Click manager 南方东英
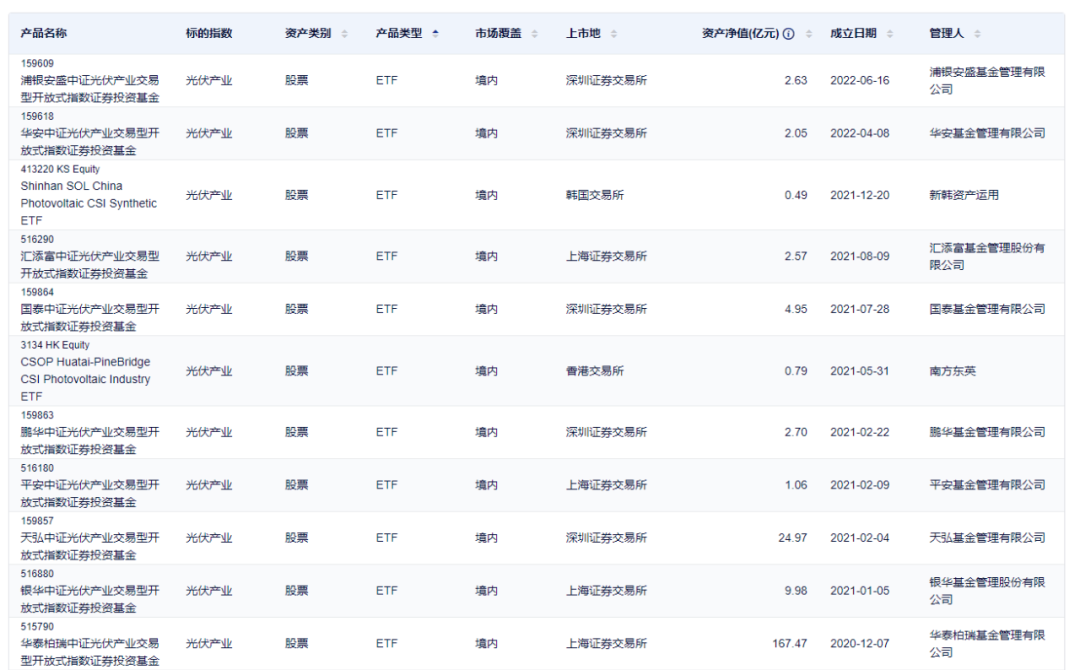The height and width of the screenshot is (670, 1080). click(x=952, y=372)
